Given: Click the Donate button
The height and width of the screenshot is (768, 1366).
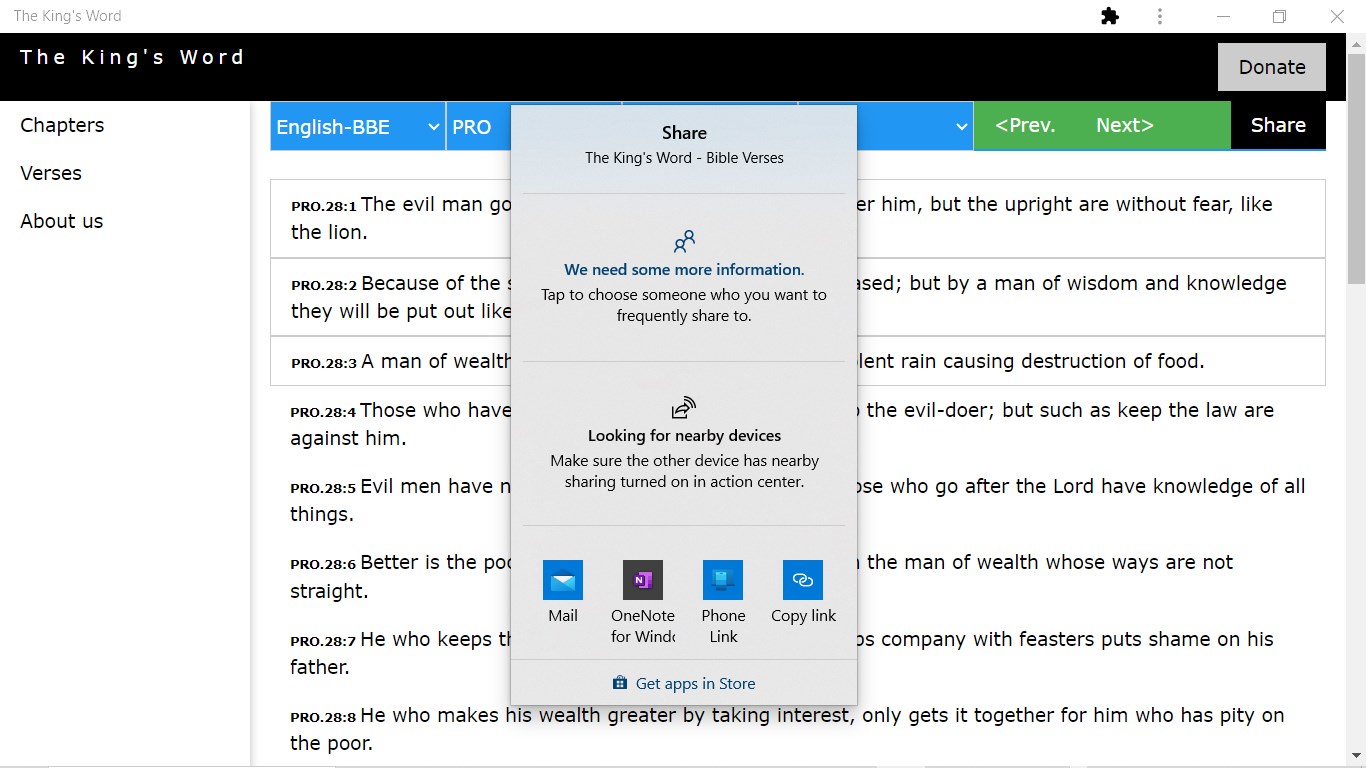Looking at the screenshot, I should (1272, 67).
